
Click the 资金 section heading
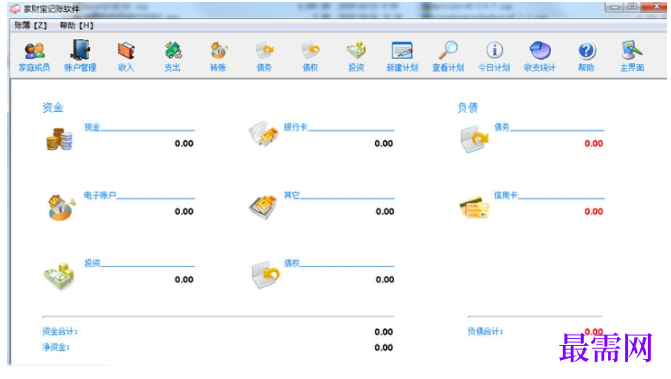click(x=53, y=107)
